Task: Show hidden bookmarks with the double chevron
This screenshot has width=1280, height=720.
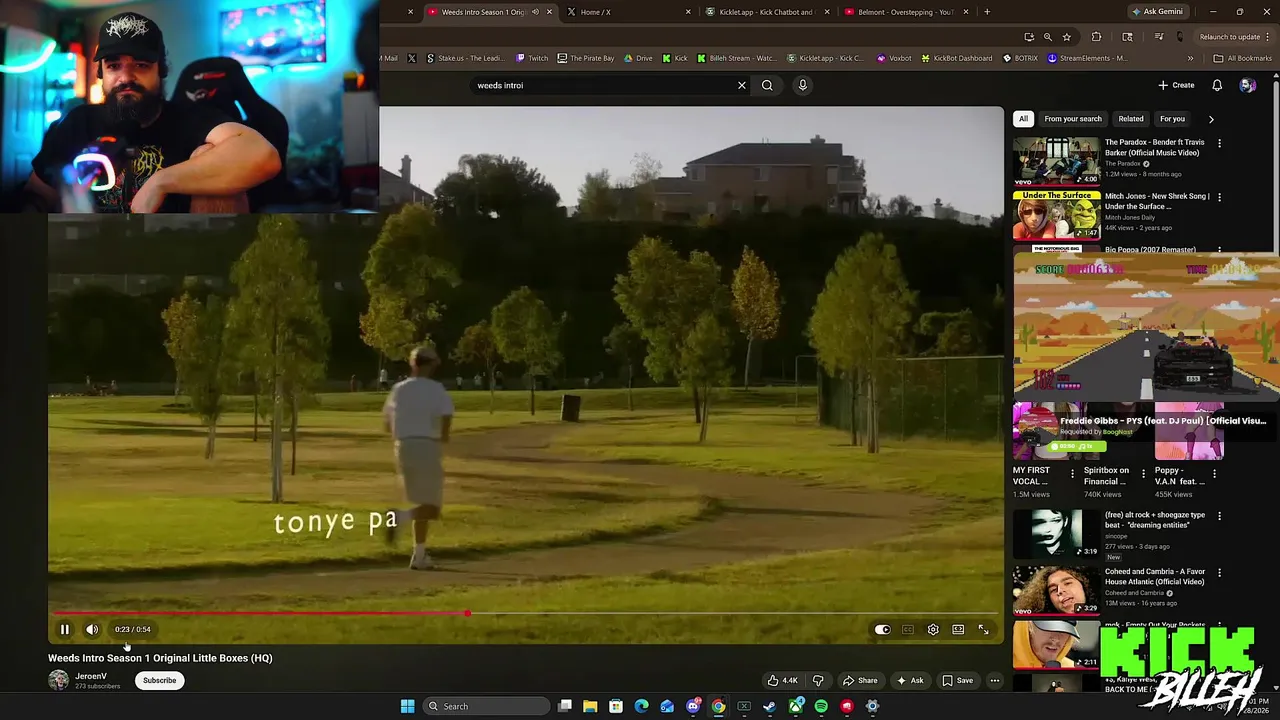Action: tap(1190, 58)
